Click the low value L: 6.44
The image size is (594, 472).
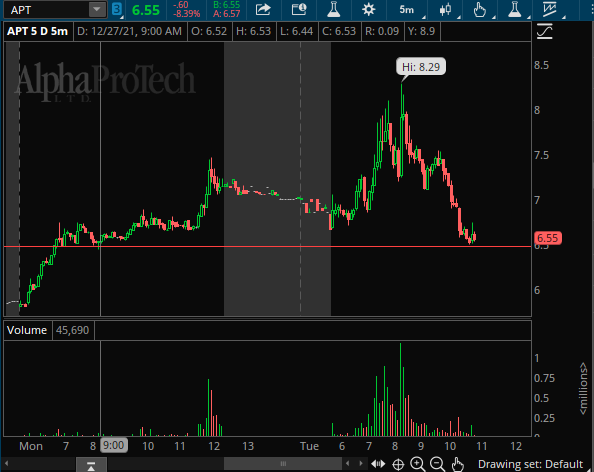pyautogui.click(x=297, y=31)
